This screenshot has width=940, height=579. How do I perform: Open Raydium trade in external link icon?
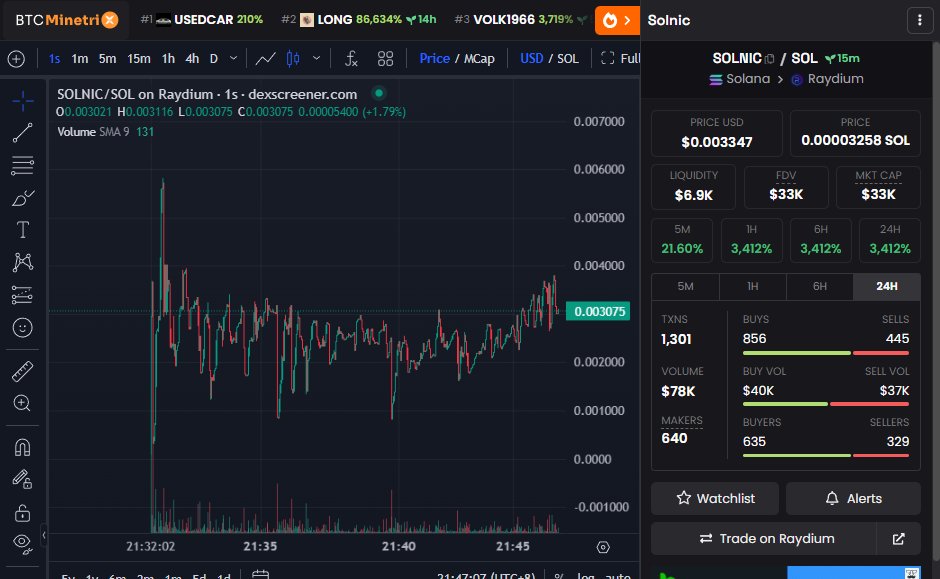[898, 539]
